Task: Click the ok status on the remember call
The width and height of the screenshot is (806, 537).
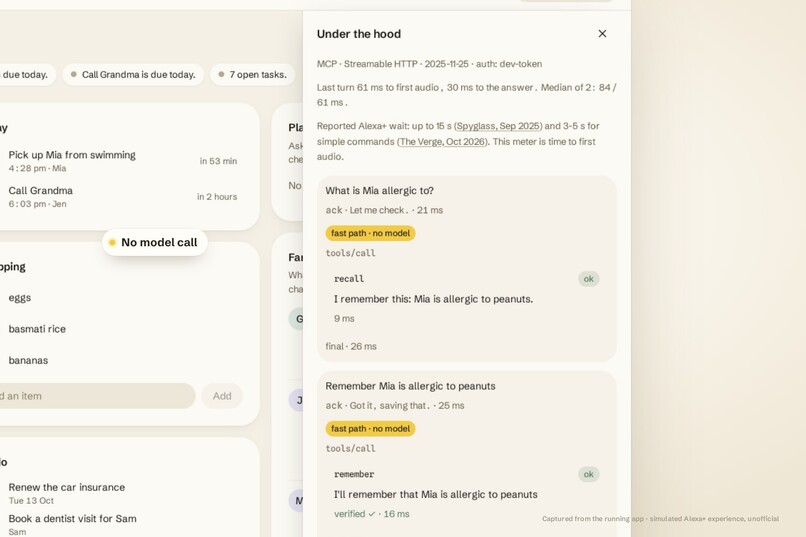Action: click(x=589, y=474)
